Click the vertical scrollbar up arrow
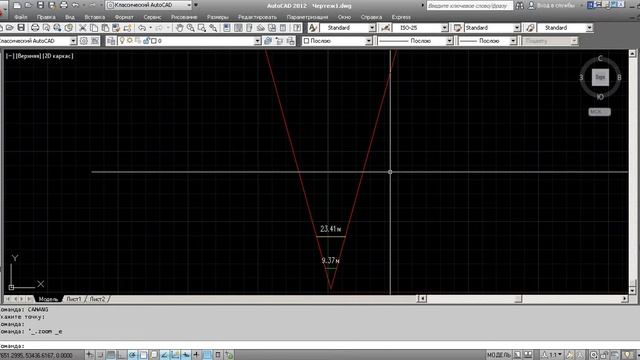640x360 pixels. pos(632,53)
